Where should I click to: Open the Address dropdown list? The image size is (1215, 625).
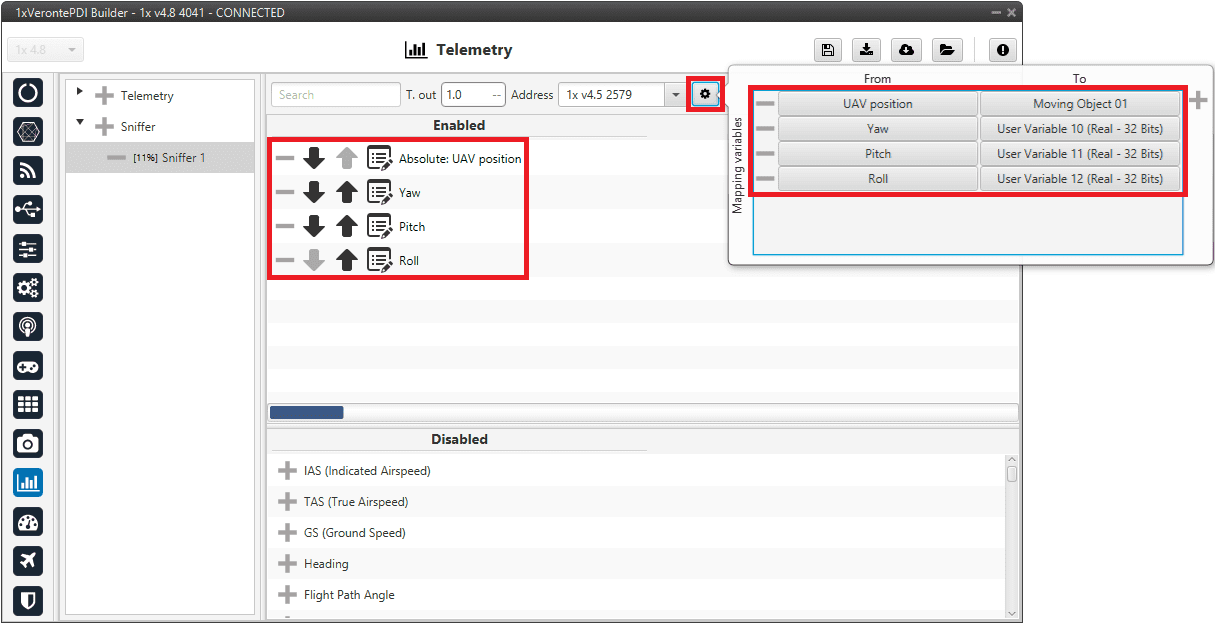(x=675, y=95)
